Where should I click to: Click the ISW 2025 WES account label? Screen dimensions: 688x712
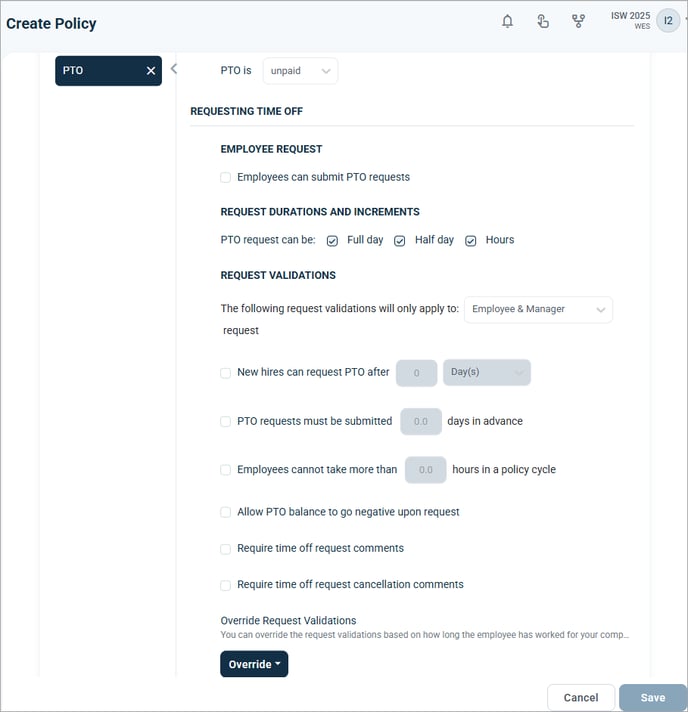tap(630, 20)
